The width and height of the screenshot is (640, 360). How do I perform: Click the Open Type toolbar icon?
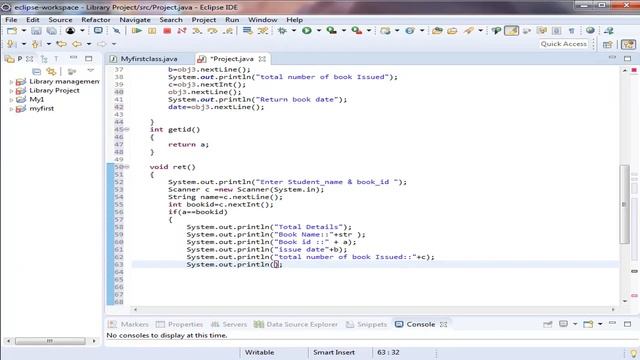pos(437,31)
